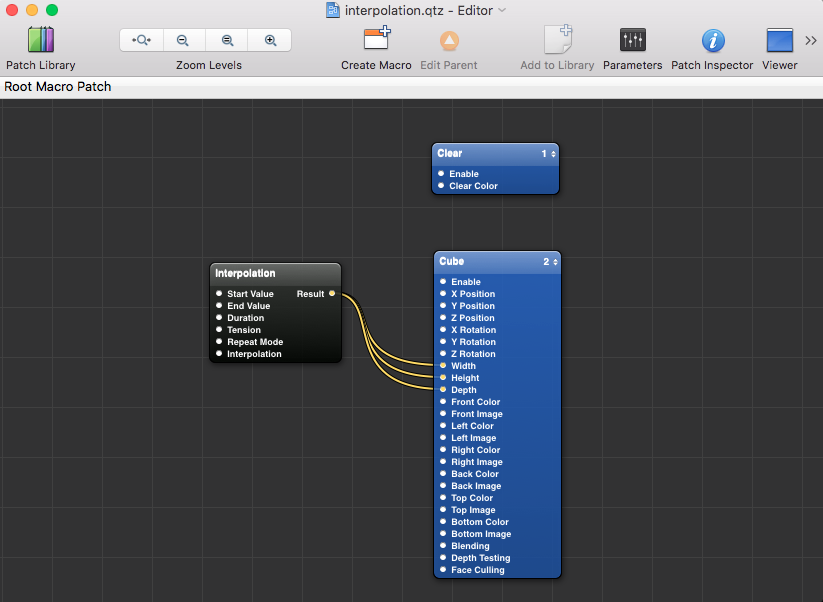Change the Clear patch layer order stepper

(553, 154)
